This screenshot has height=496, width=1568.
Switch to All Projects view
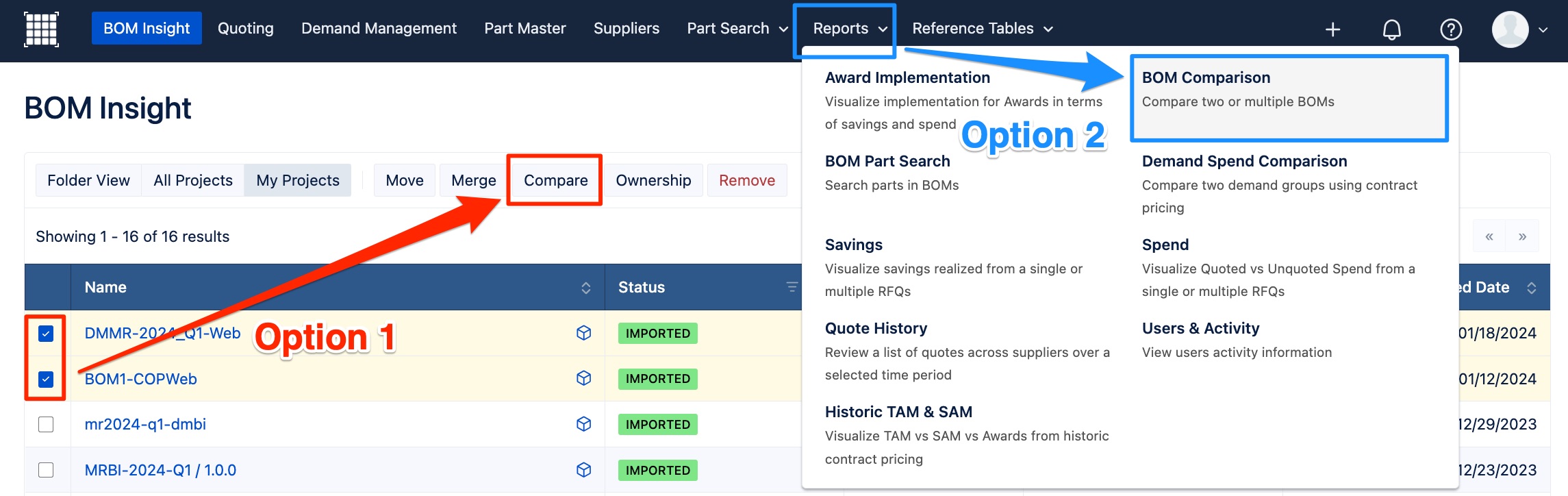(x=193, y=180)
